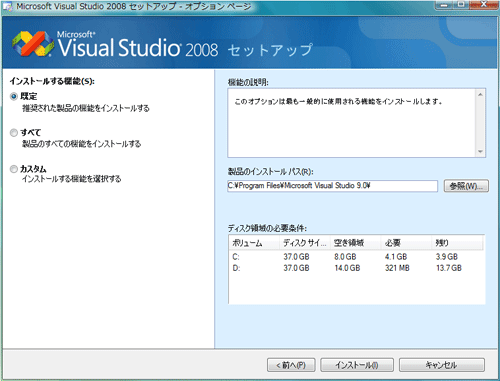The image size is (500, 381).
Task: Click the feature description text
Action: [x=338, y=102]
